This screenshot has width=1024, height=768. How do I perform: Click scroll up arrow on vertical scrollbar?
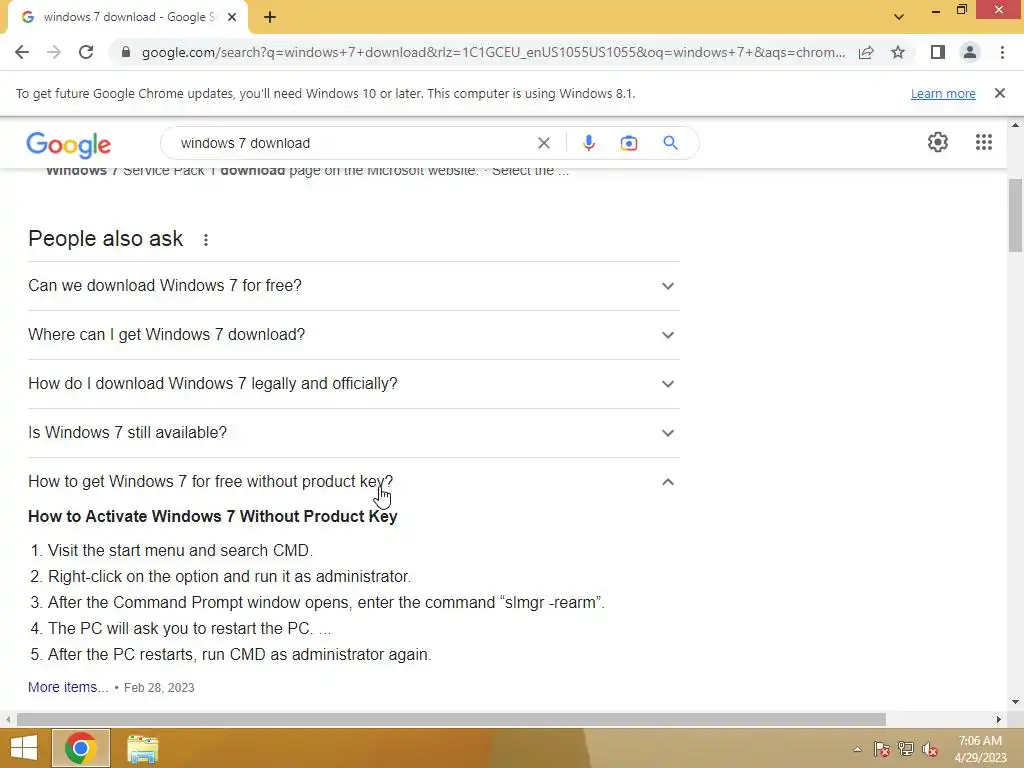pyautogui.click(x=1016, y=124)
